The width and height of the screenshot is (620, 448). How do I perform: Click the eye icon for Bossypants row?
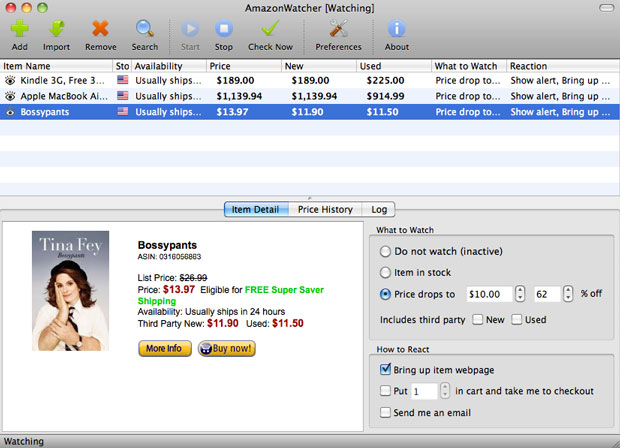[10, 112]
